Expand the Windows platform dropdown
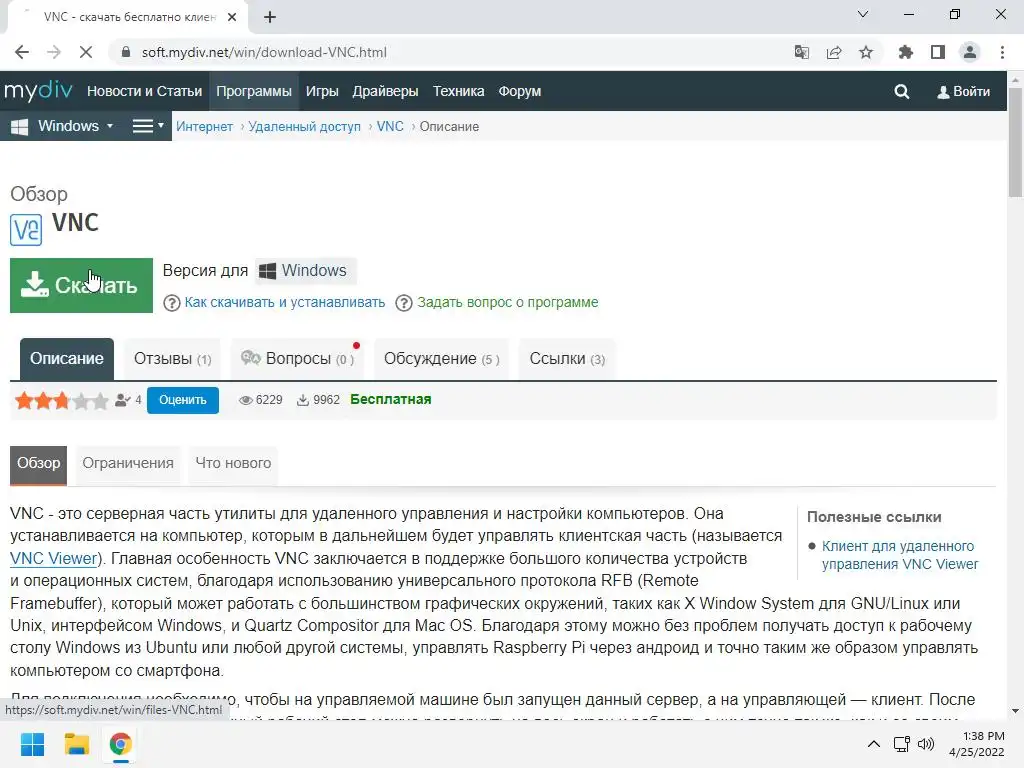Image resolution: width=1024 pixels, height=768 pixels. (63, 126)
